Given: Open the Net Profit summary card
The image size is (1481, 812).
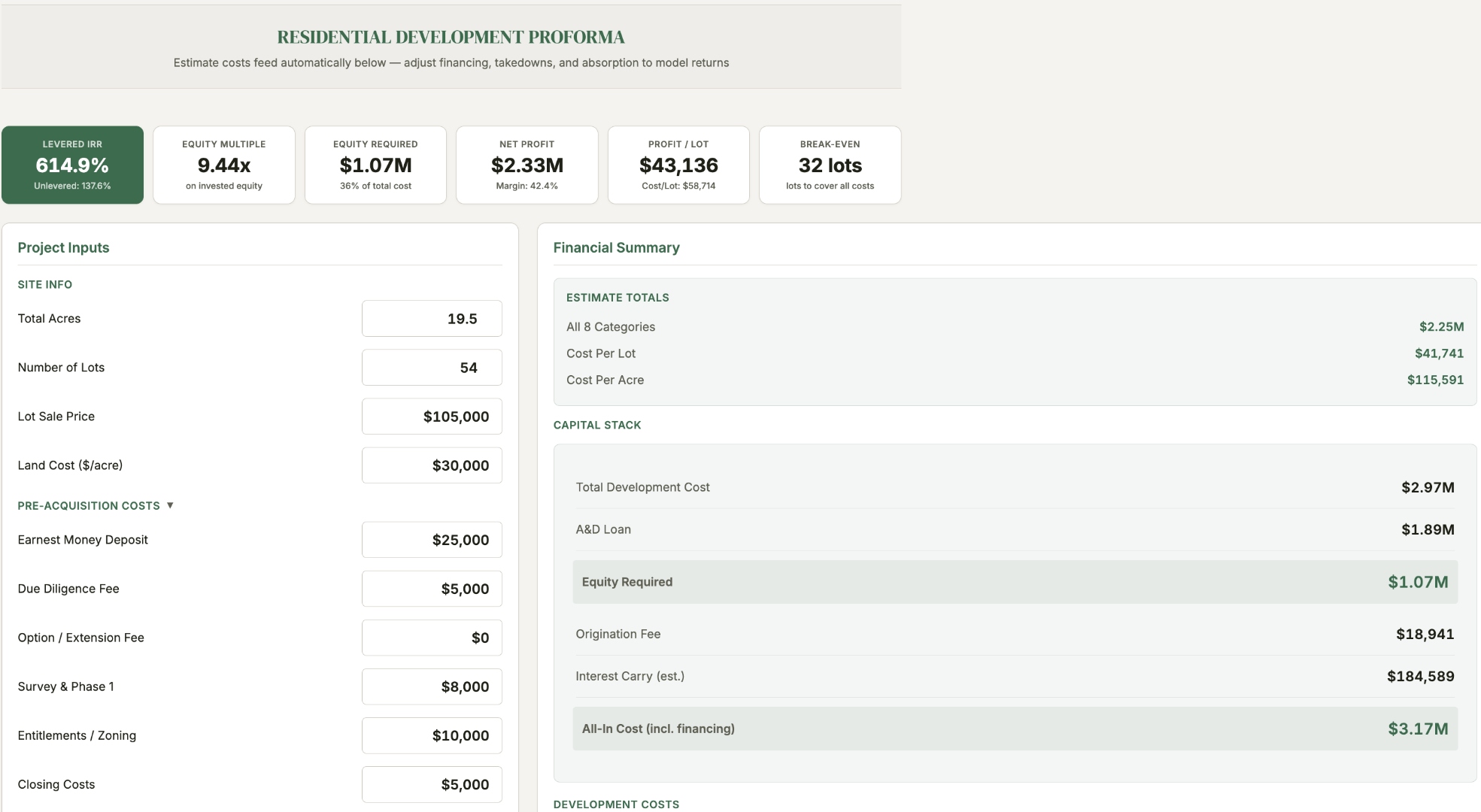Looking at the screenshot, I should coord(527,164).
